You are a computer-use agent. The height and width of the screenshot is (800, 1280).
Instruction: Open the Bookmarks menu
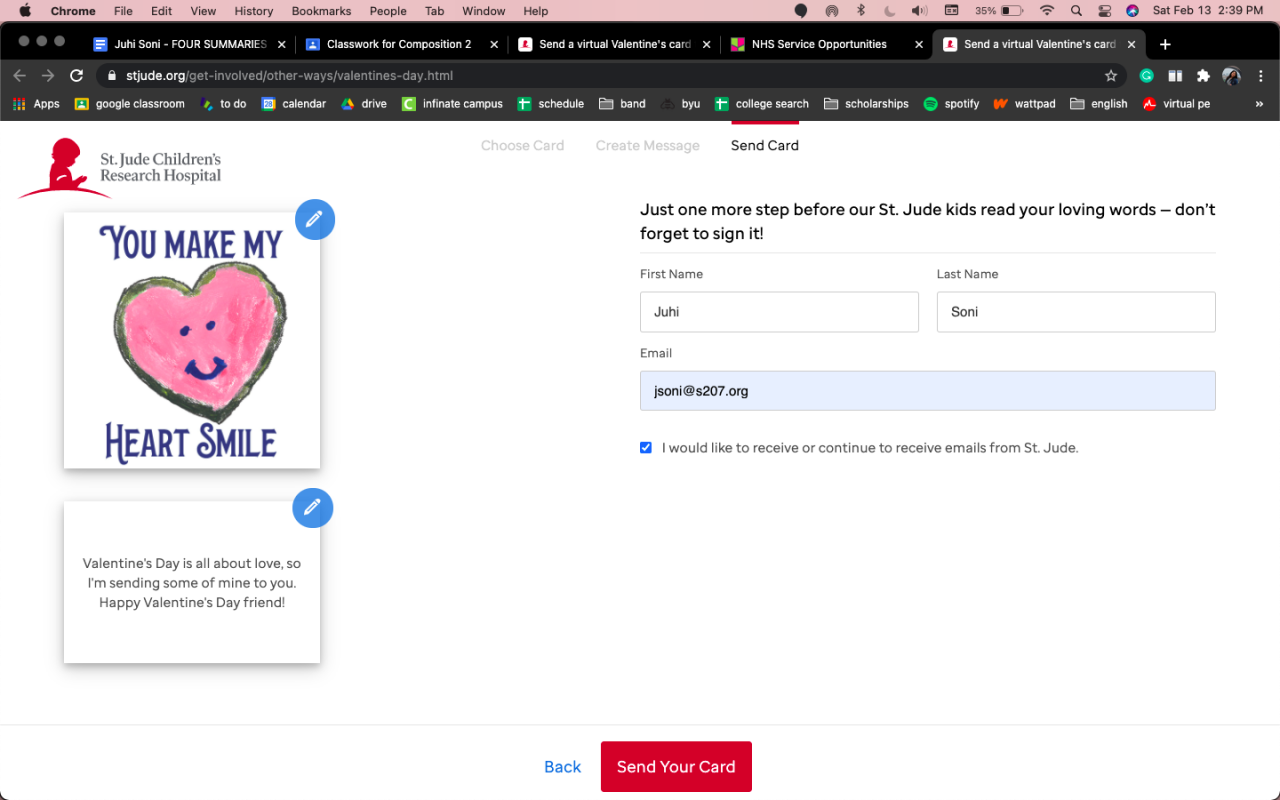(321, 11)
